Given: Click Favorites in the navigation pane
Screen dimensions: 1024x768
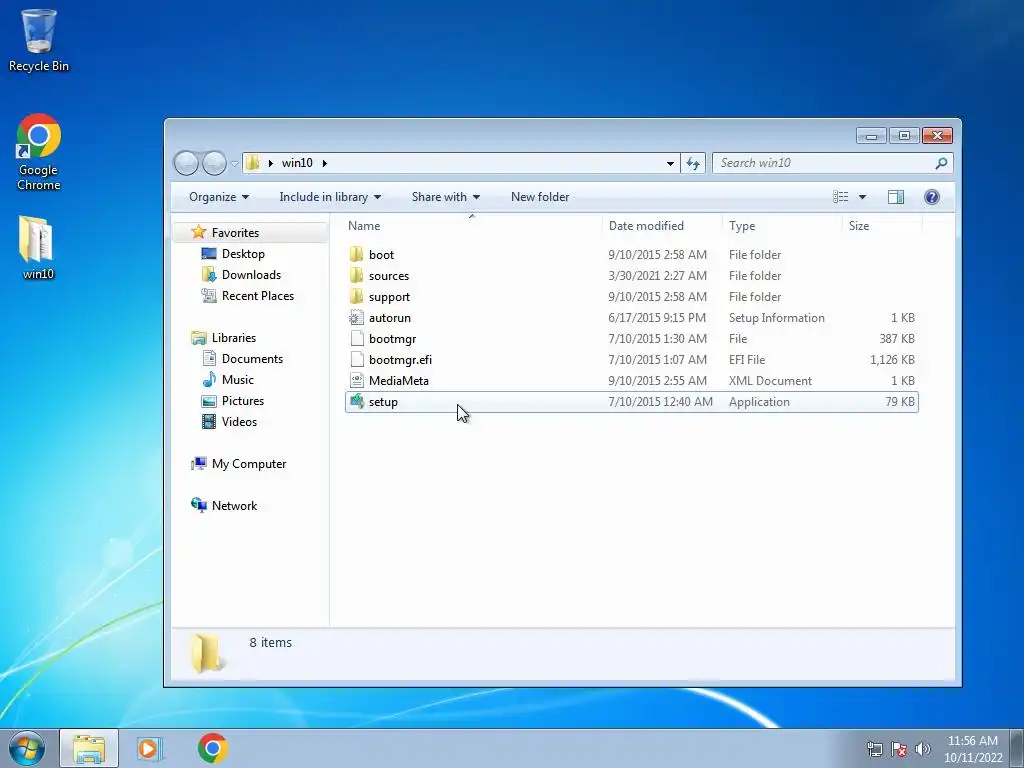Looking at the screenshot, I should pyautogui.click(x=235, y=232).
